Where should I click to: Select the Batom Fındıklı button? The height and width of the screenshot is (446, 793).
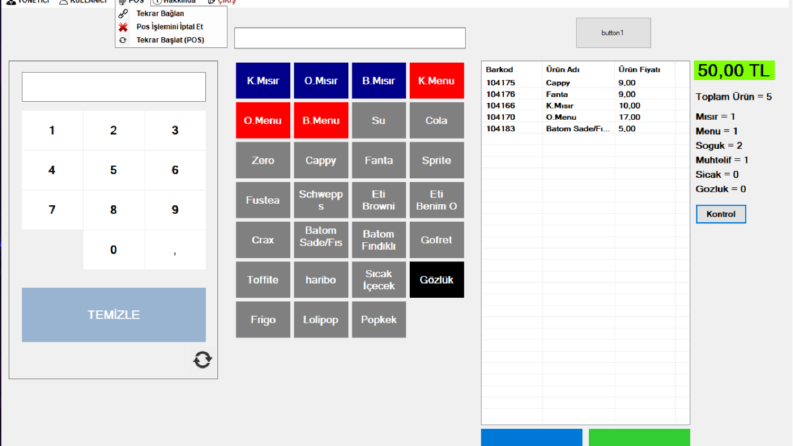click(x=379, y=240)
